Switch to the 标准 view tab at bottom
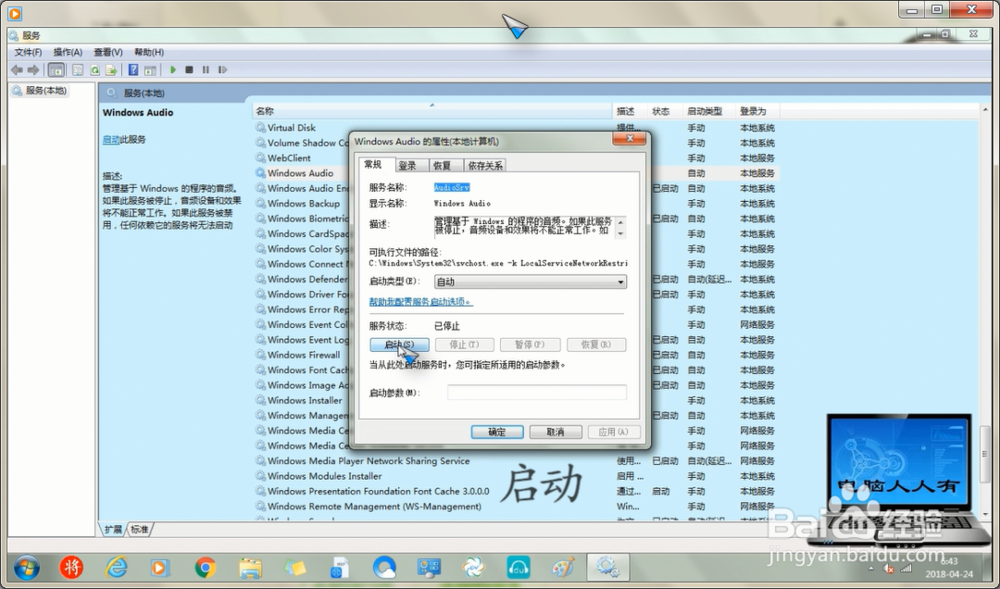Screen dimensions: 1000x589 [139, 529]
